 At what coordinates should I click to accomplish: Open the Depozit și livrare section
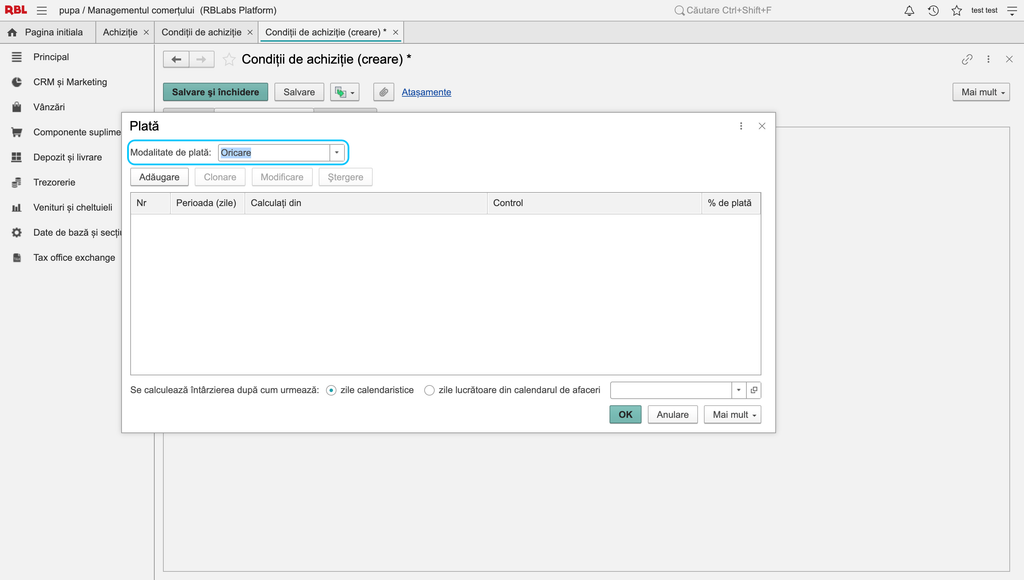coord(67,157)
